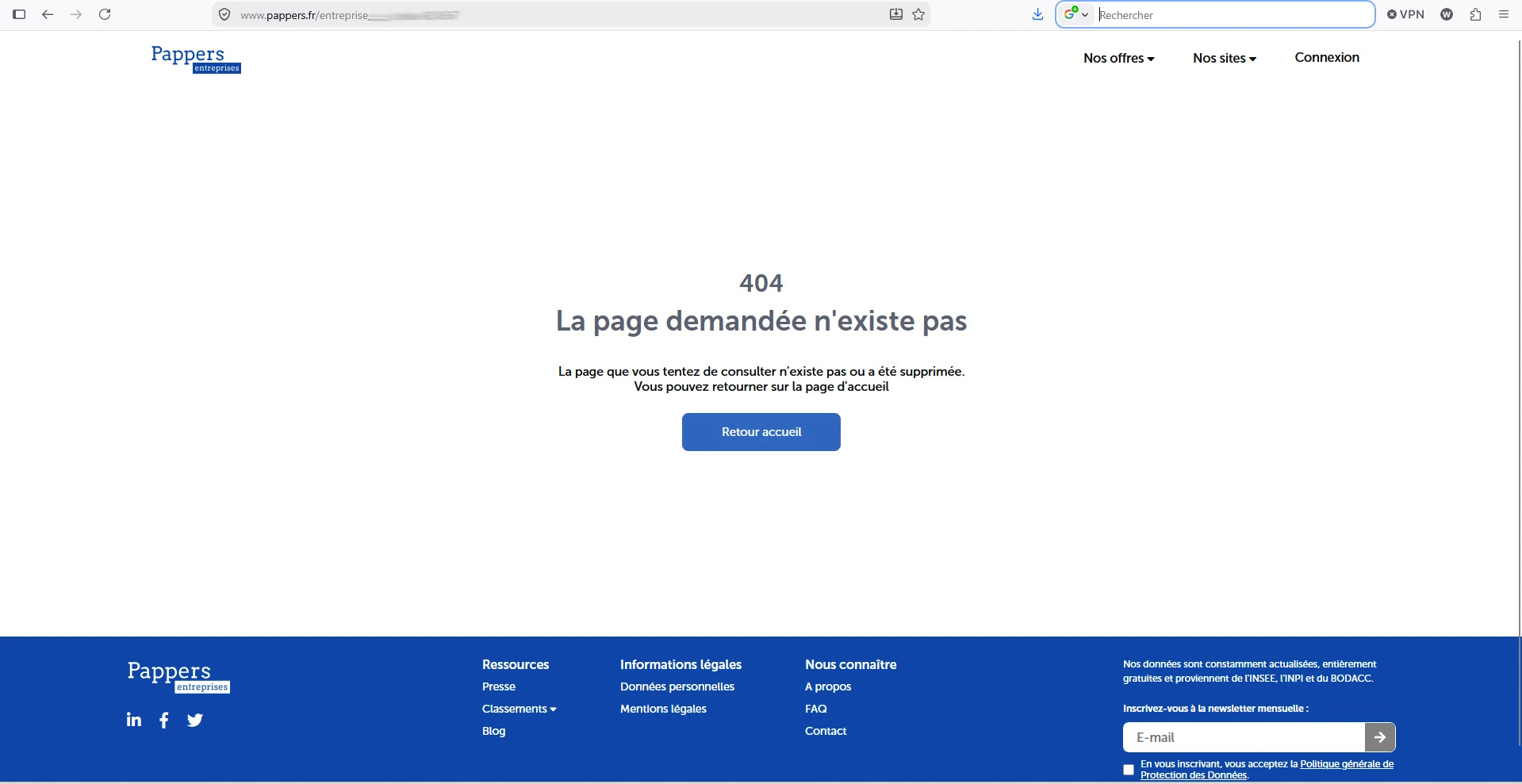Expand the Nos offres dropdown
The image size is (1522, 784).
pyautogui.click(x=1119, y=58)
